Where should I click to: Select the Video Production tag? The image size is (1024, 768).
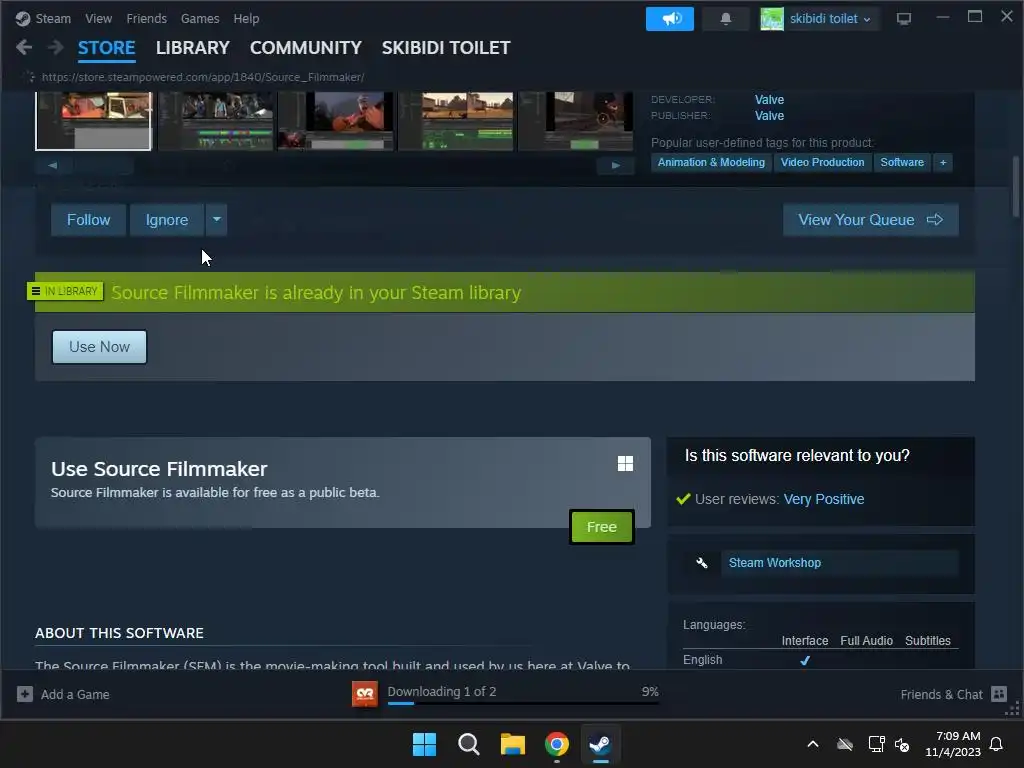pos(822,163)
